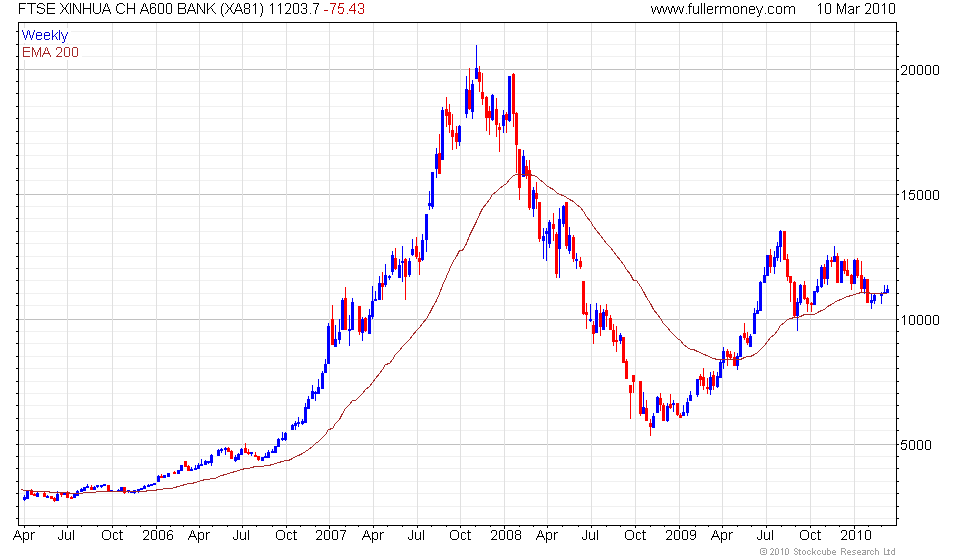Click the 2007 year label on time axis
This screenshot has height=560, width=980.
tap(331, 536)
